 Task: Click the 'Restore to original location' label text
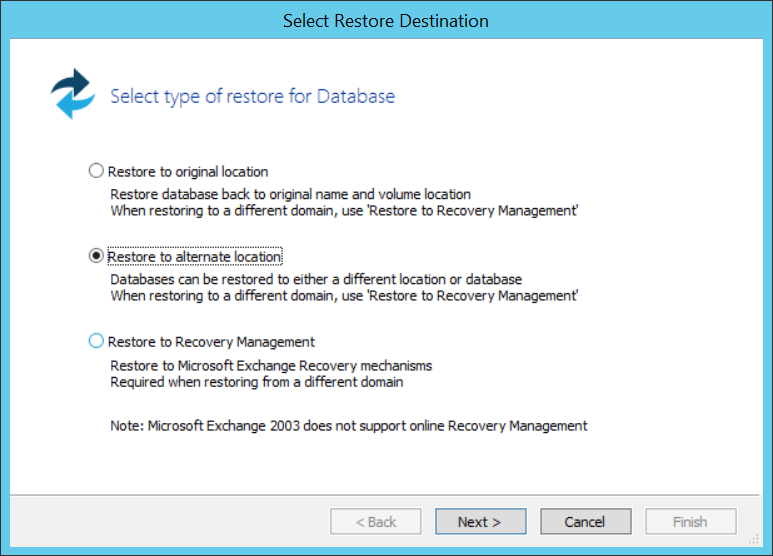click(x=188, y=171)
